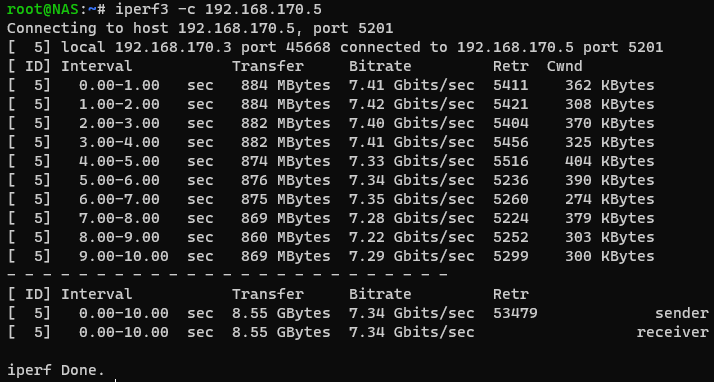Click the total Retr value 53479
Image resolution: width=714 pixels, height=382 pixels.
click(x=515, y=313)
